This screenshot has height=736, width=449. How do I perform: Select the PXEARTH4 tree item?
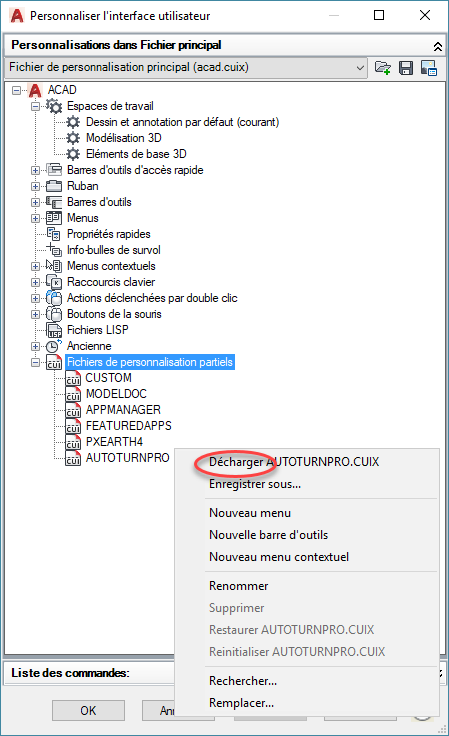pos(114,442)
